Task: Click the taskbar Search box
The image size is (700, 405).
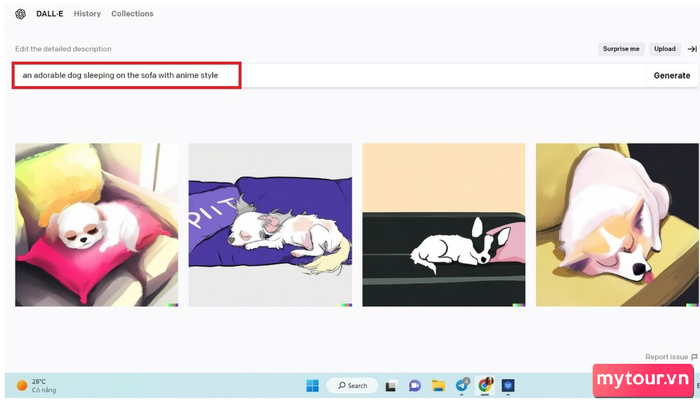Action: (352, 385)
